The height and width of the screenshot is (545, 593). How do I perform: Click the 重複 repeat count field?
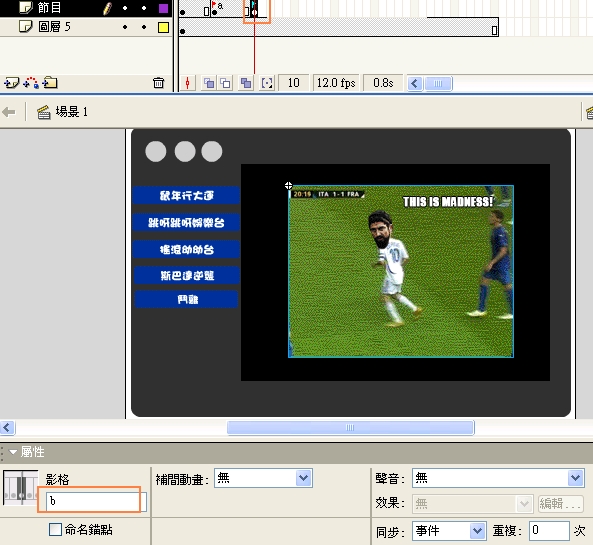tap(549, 531)
